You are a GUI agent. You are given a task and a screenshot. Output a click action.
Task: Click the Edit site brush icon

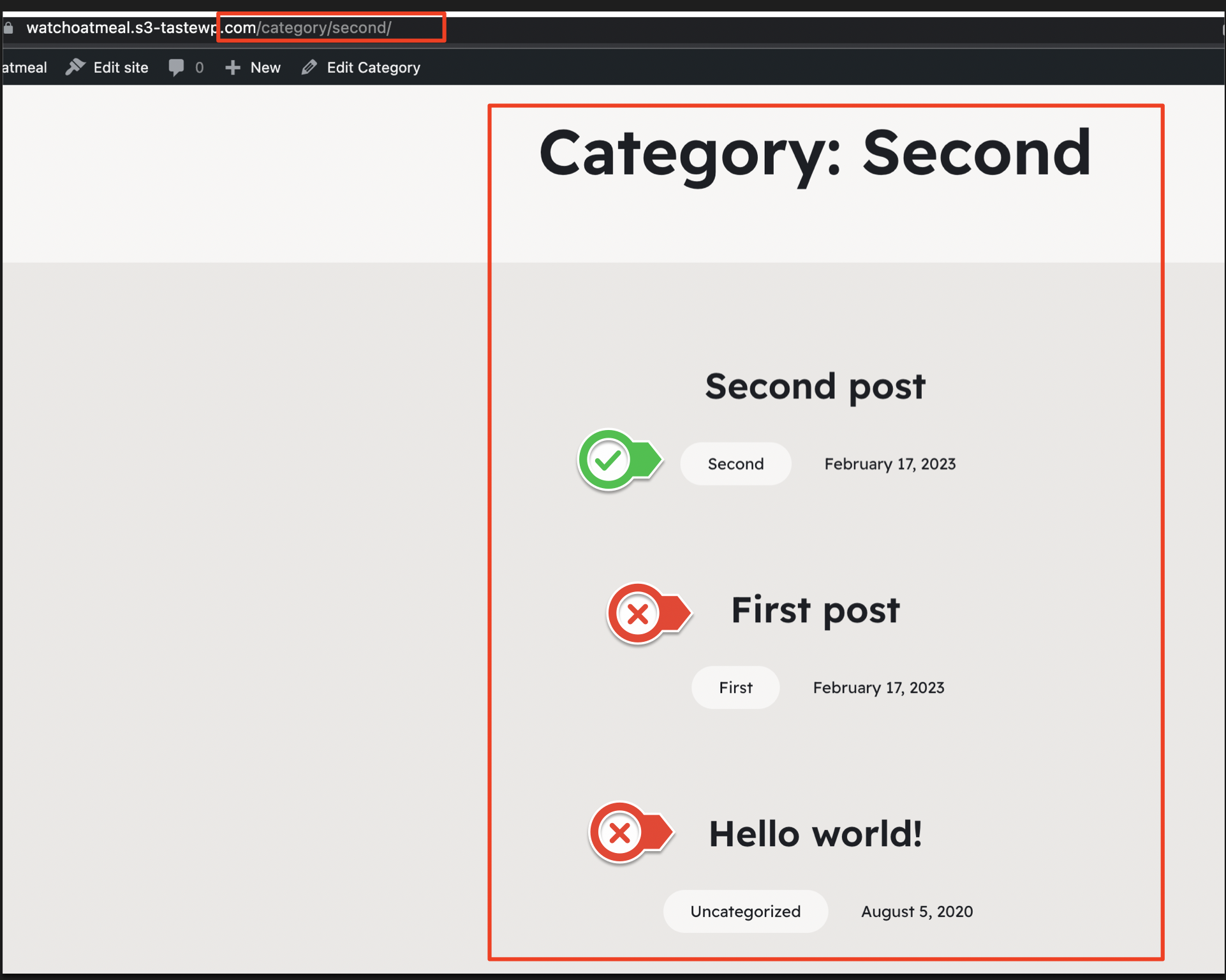(x=75, y=67)
